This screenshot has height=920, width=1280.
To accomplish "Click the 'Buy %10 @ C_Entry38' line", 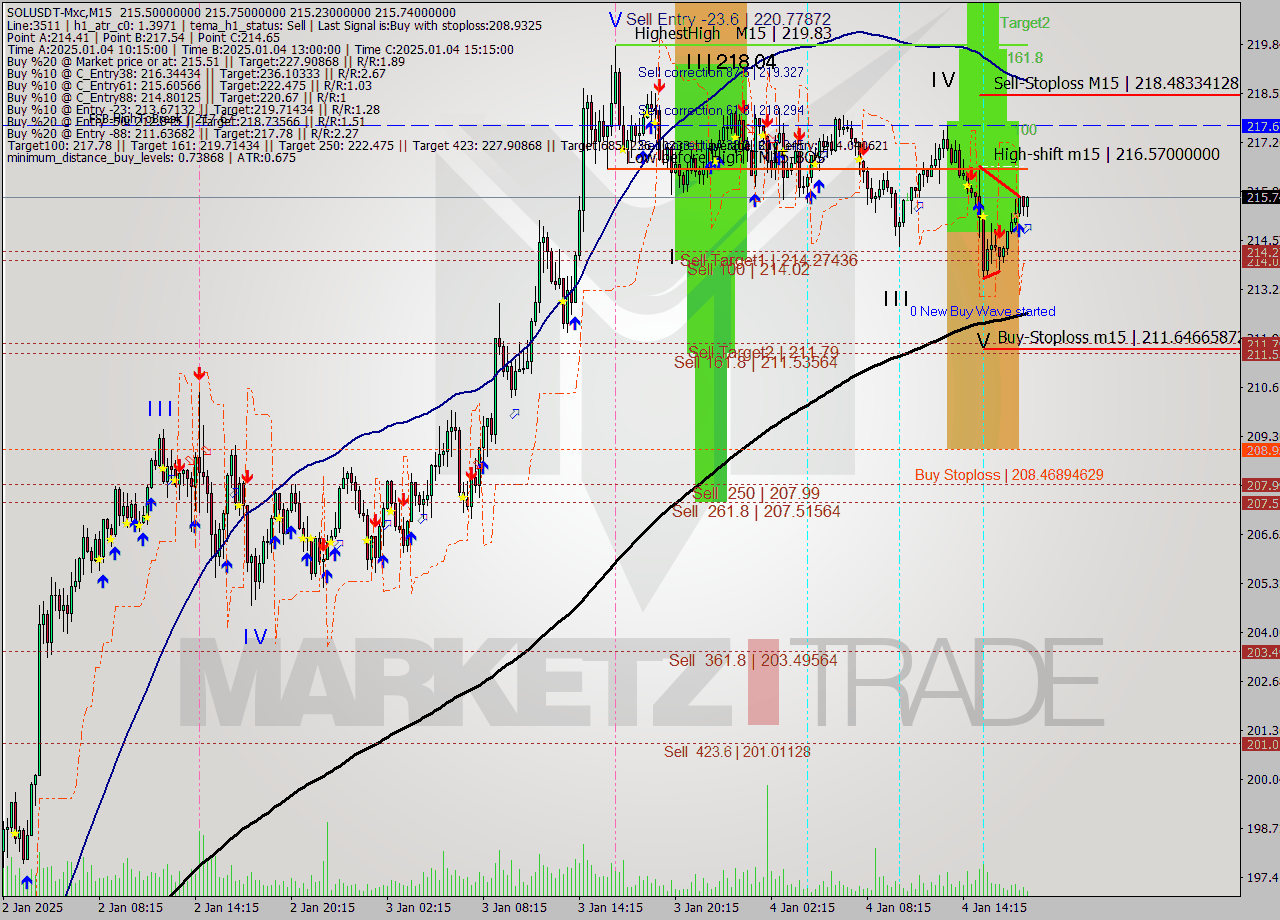I will pyautogui.click(x=195, y=73).
